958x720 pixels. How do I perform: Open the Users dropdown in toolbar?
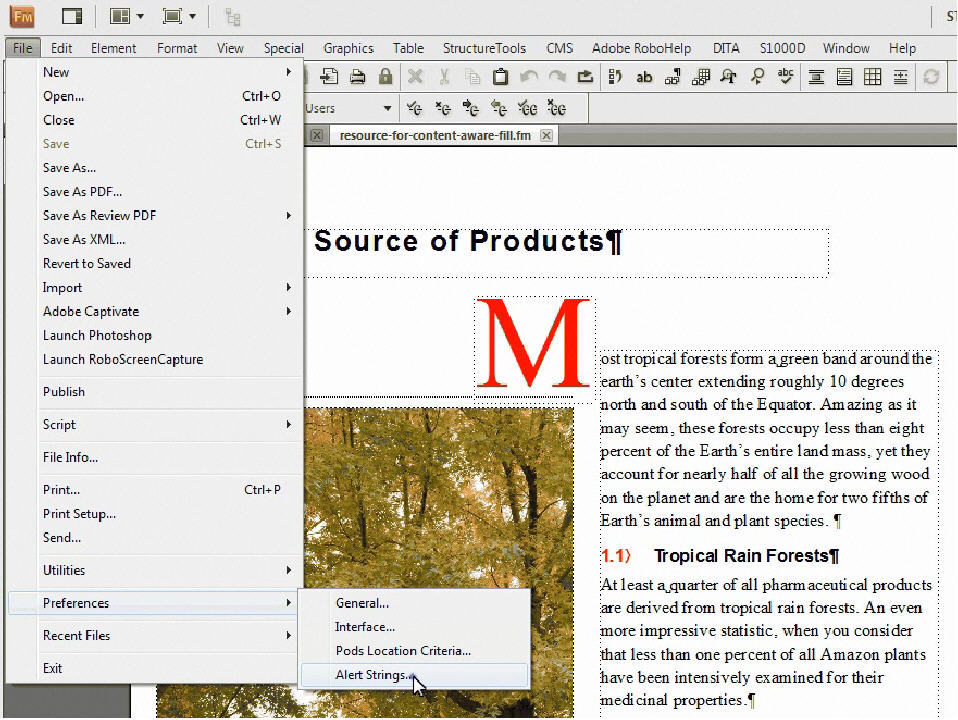(387, 108)
